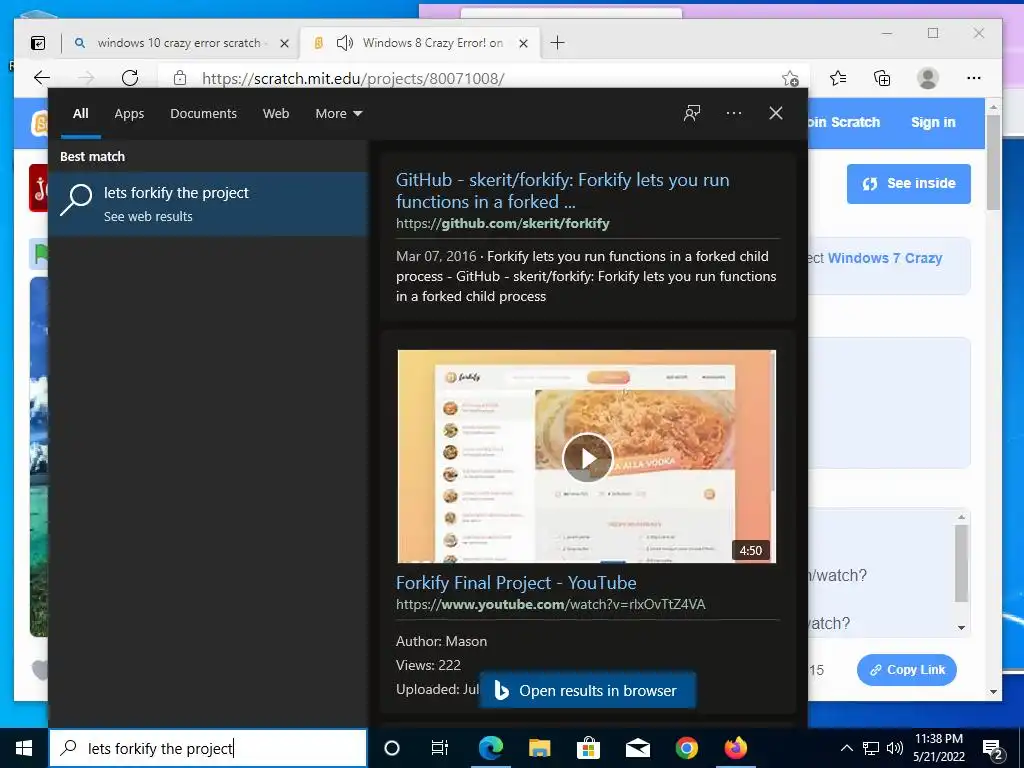Image resolution: width=1024 pixels, height=768 pixels.
Task: Open Microsoft Store taskbar icon
Action: (x=588, y=748)
